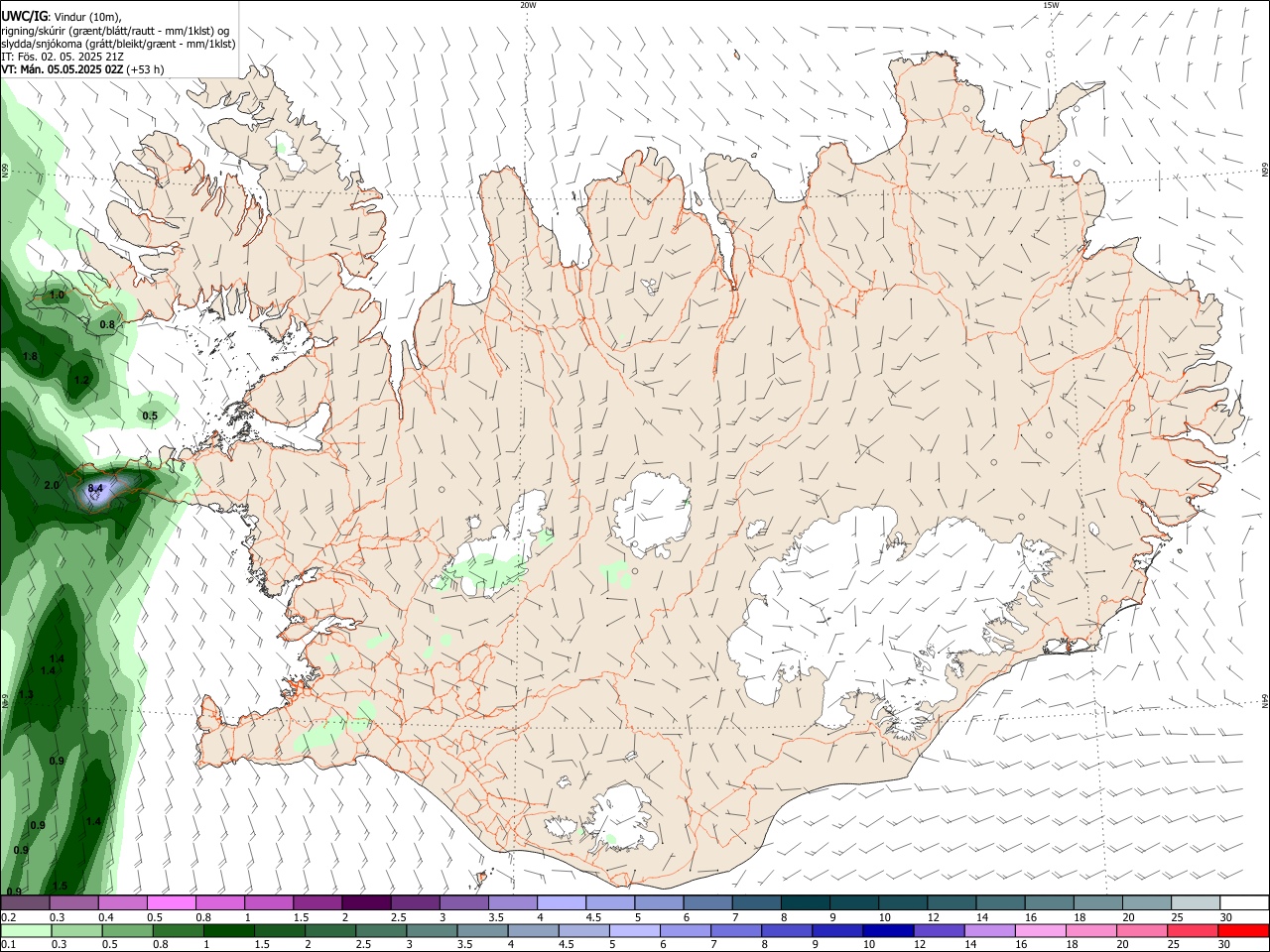Pick bottom-row red swatch between 25 and 30

(1192, 931)
